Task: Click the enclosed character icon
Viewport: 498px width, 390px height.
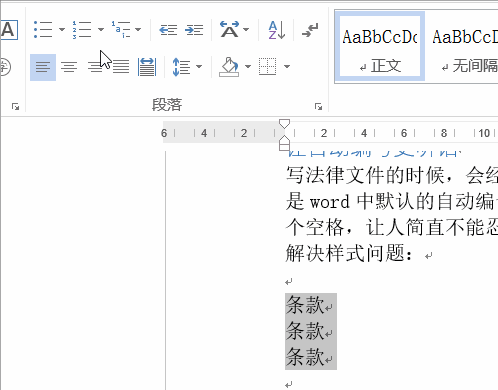Action: tap(5, 67)
